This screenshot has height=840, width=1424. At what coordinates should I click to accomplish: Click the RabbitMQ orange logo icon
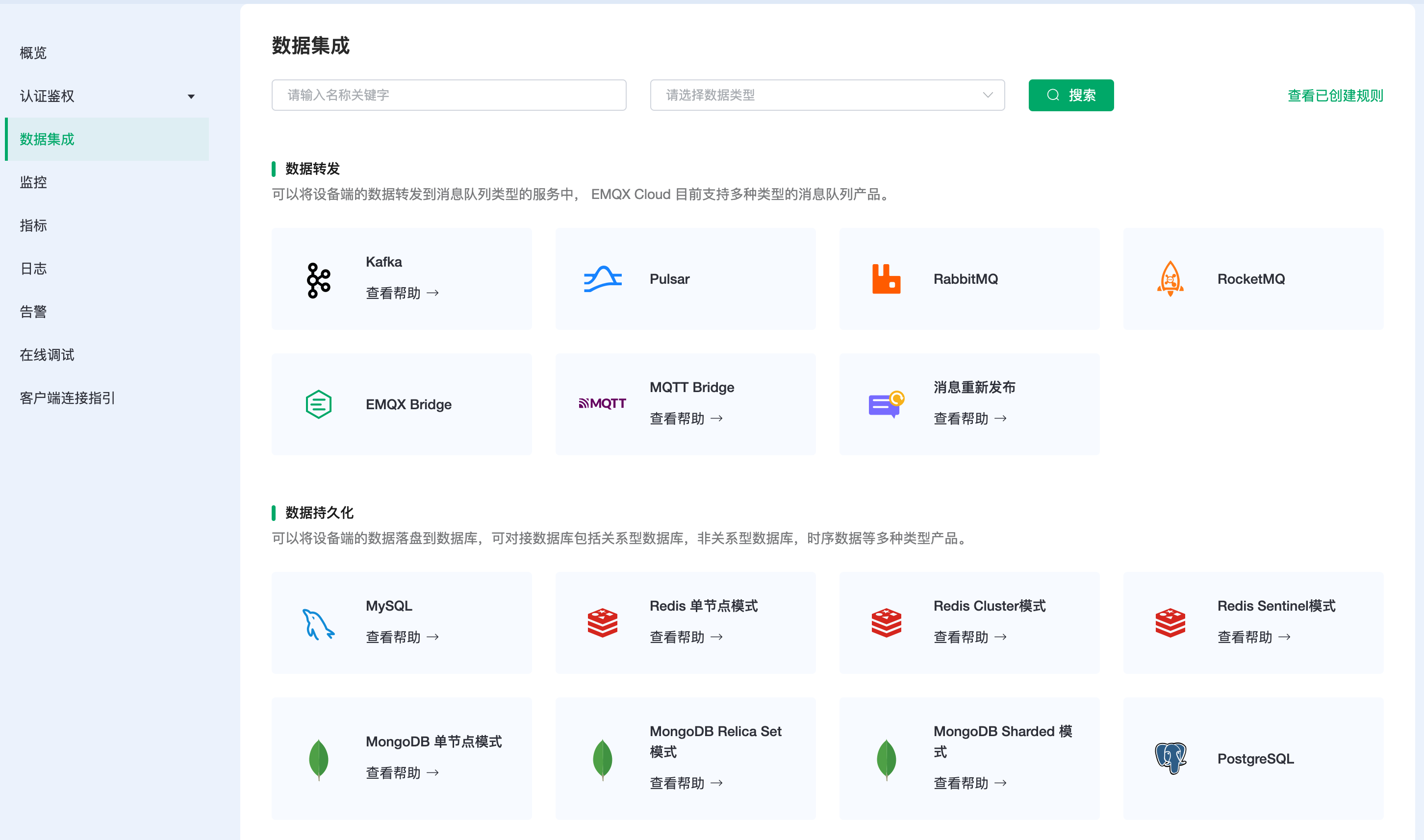(886, 279)
